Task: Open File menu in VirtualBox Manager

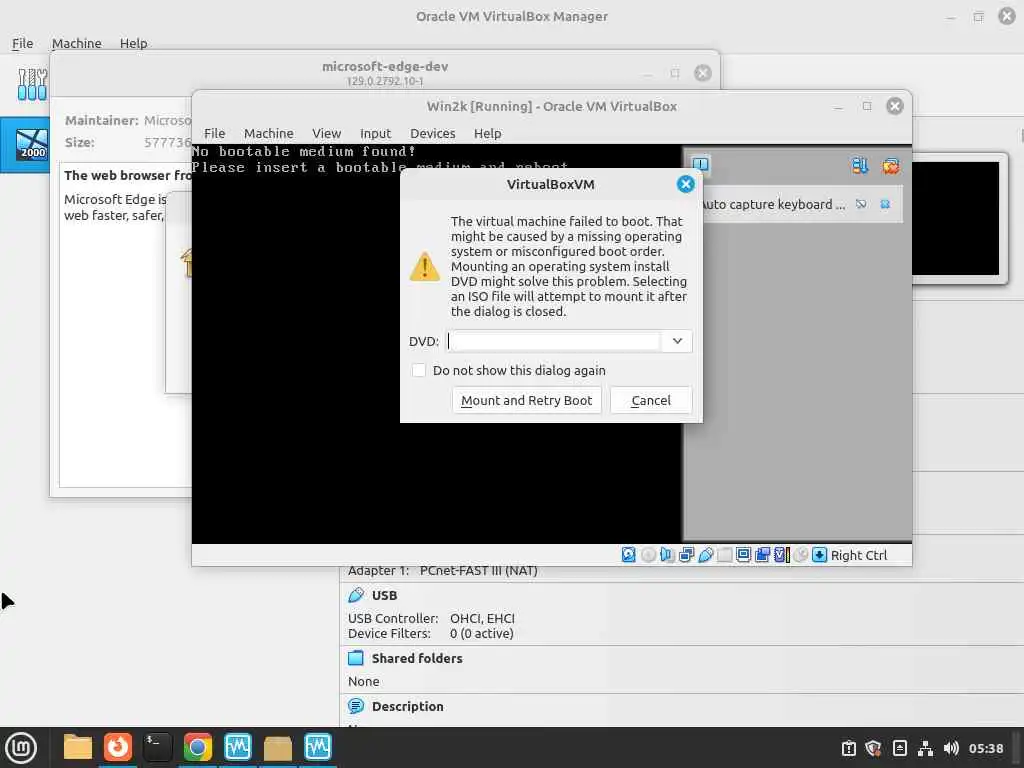Action: coord(22,43)
